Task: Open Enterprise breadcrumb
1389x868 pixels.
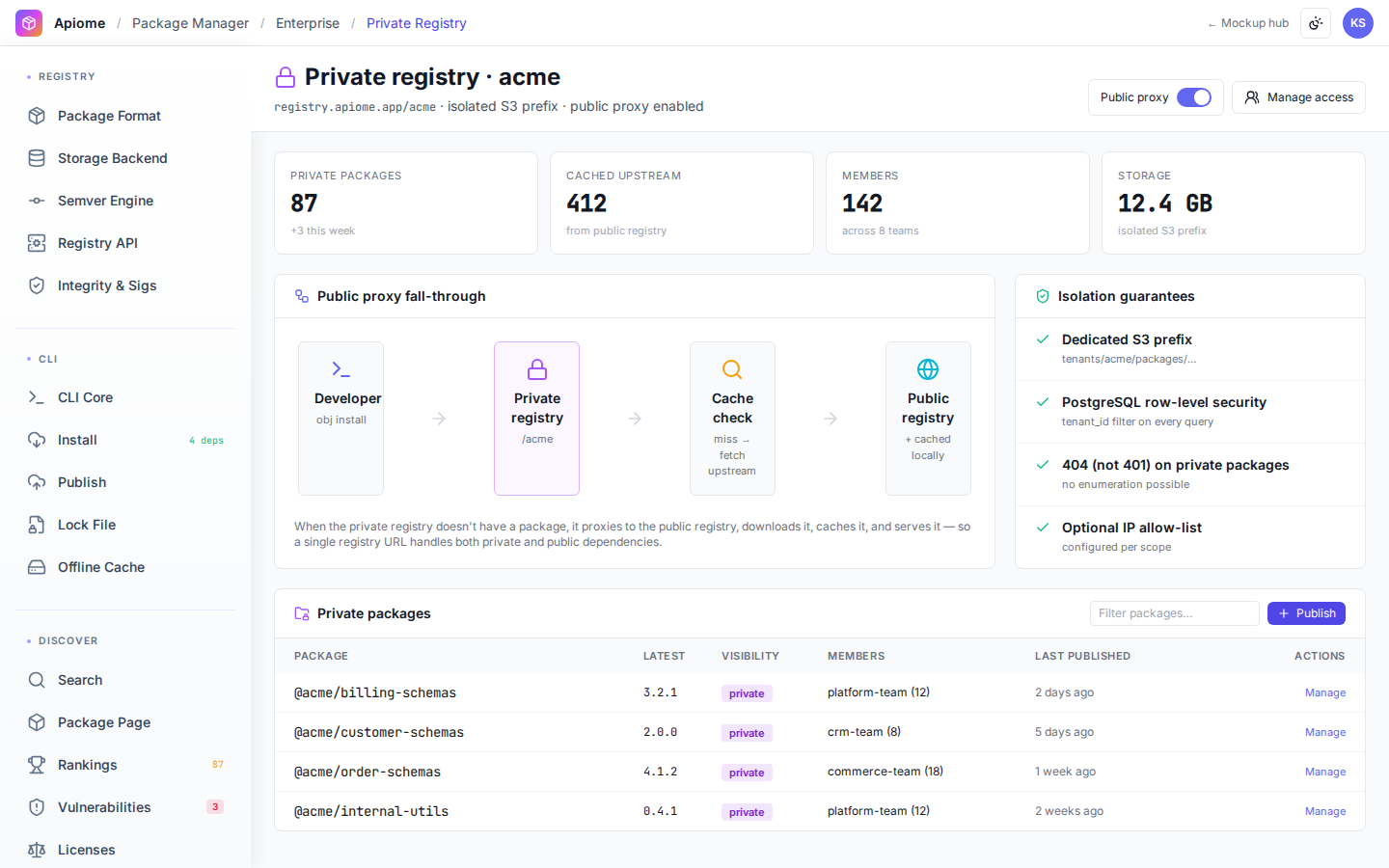Action: pyautogui.click(x=308, y=23)
